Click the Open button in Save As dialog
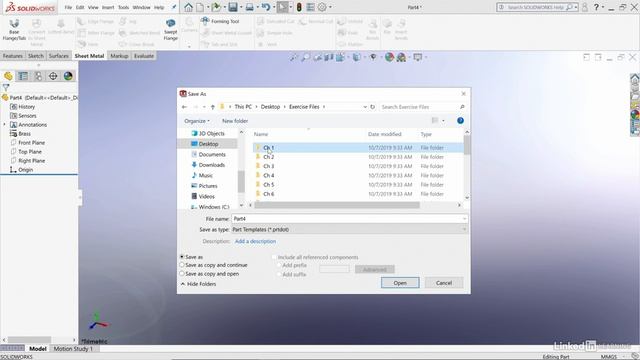 tap(400, 283)
